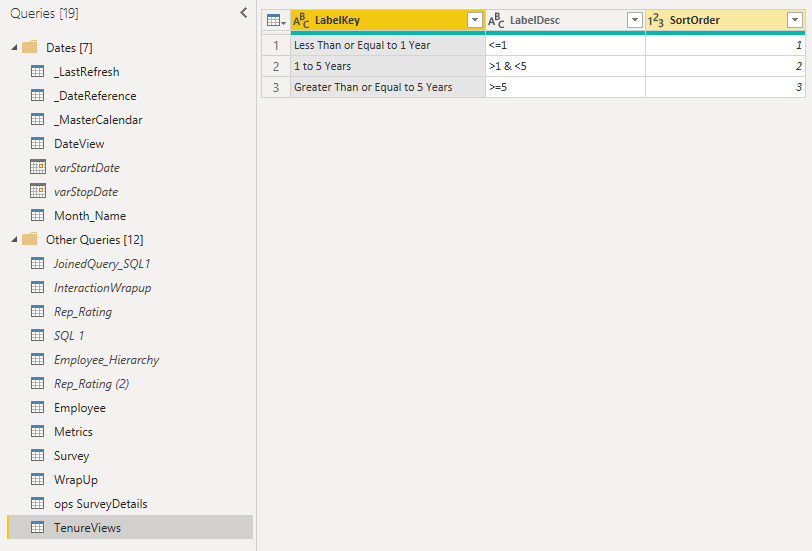Select the LabelDesc column header
Screen dimensions: 812x551
pyautogui.click(x=566, y=20)
